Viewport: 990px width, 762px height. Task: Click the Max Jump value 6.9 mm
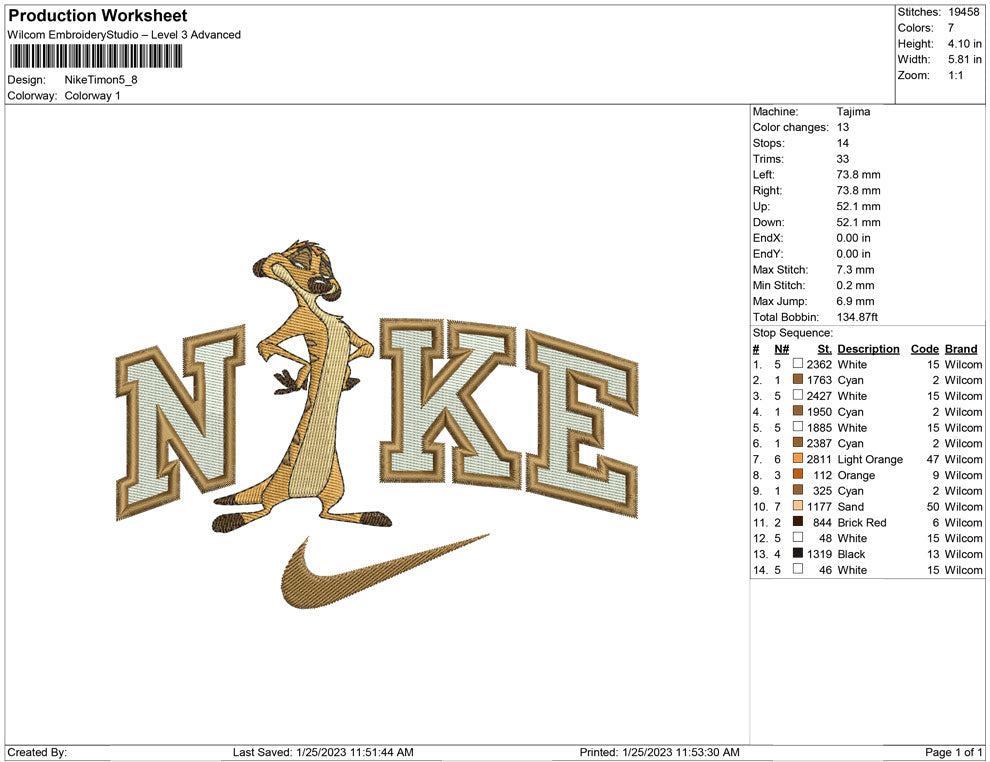click(x=856, y=301)
